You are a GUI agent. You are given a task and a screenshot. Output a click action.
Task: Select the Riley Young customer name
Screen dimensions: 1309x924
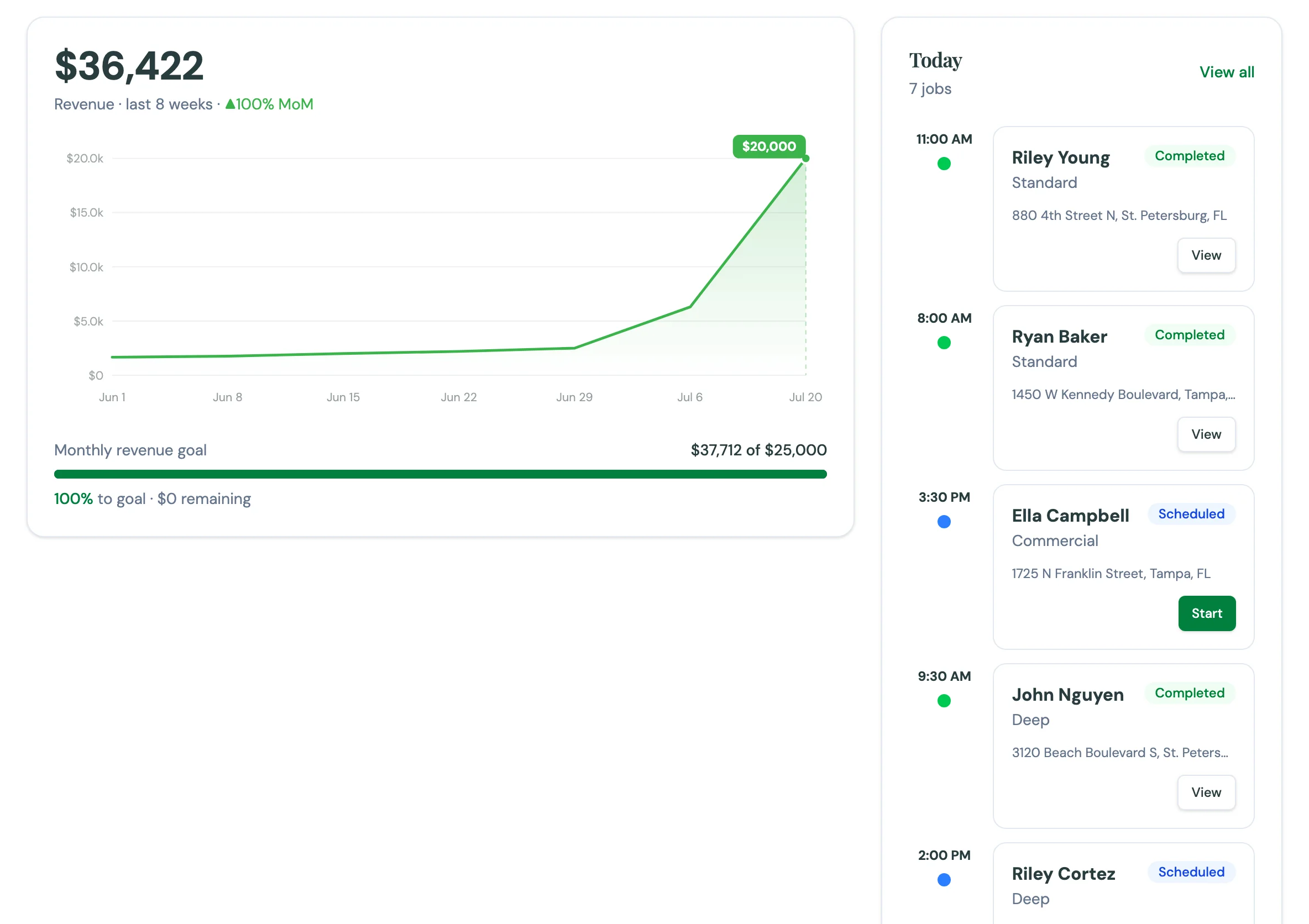1060,158
